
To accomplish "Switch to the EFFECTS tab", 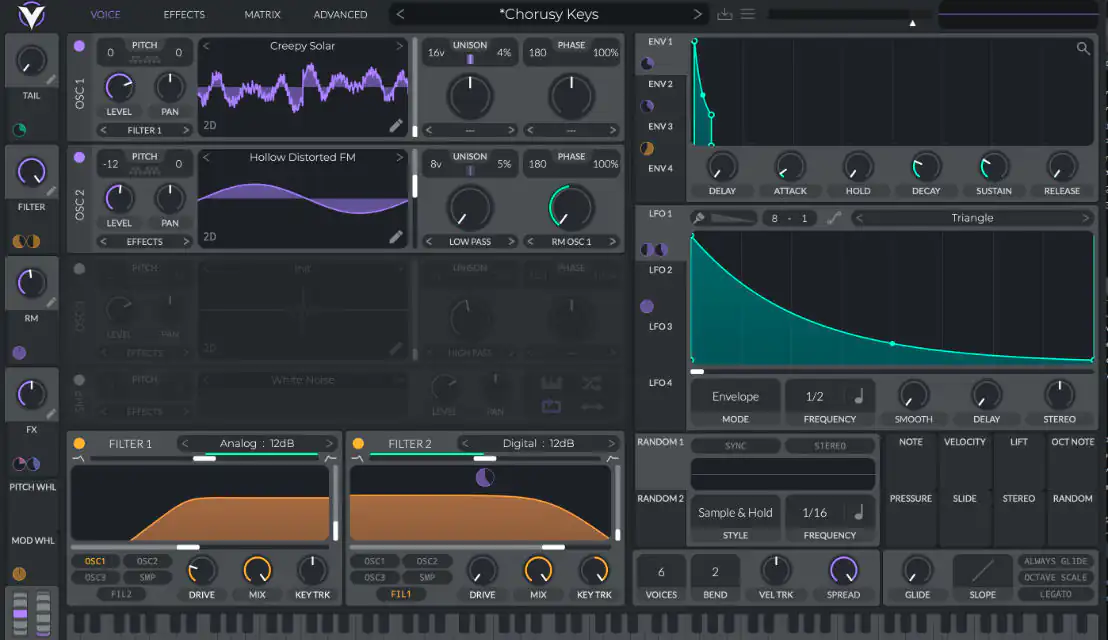I will (184, 14).
